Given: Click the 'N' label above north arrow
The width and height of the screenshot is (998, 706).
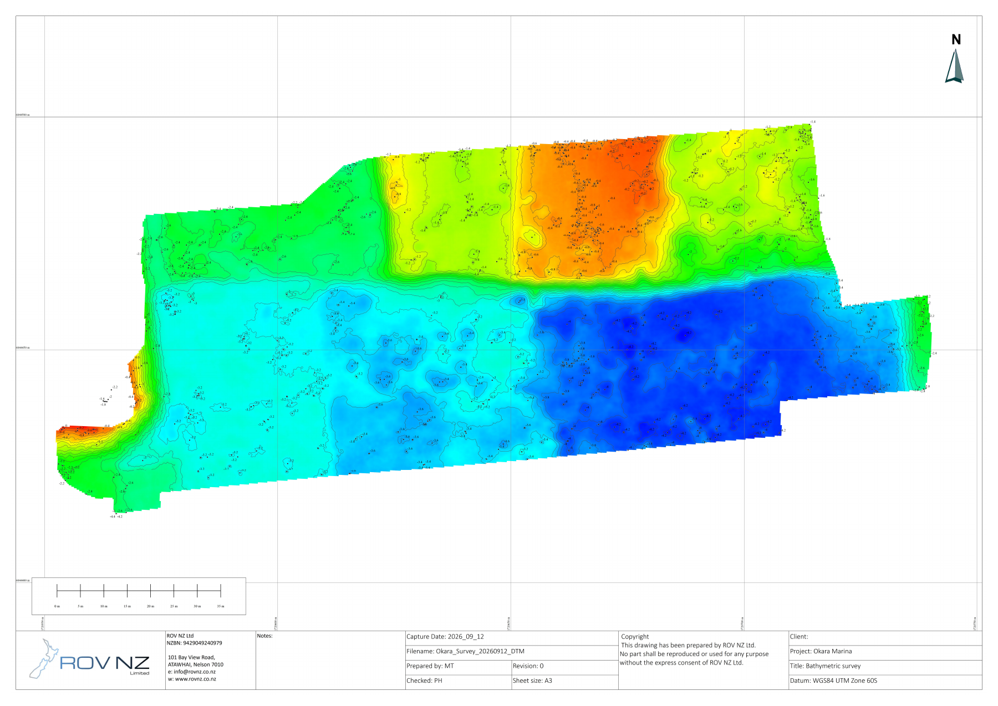Looking at the screenshot, I should click(x=956, y=39).
